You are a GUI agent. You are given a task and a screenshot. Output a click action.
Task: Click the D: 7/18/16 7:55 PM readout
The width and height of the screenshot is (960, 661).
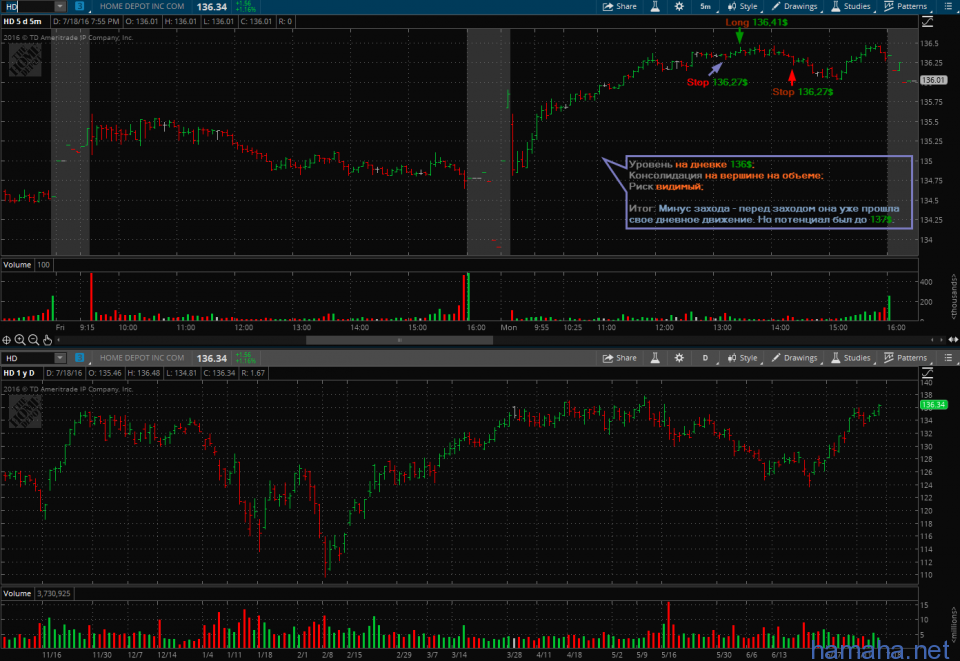86,21
